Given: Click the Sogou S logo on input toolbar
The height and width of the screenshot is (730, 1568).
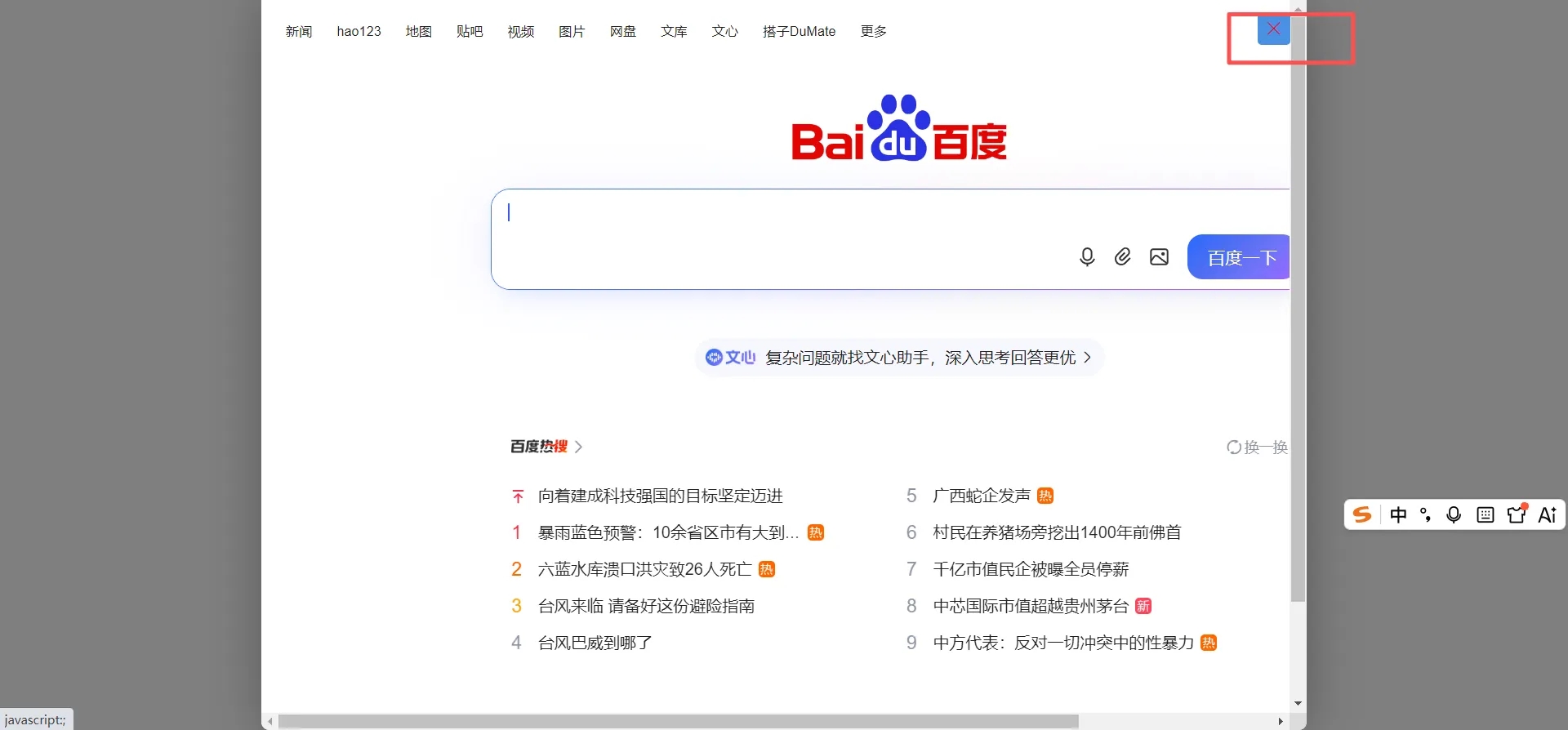Looking at the screenshot, I should (1362, 514).
